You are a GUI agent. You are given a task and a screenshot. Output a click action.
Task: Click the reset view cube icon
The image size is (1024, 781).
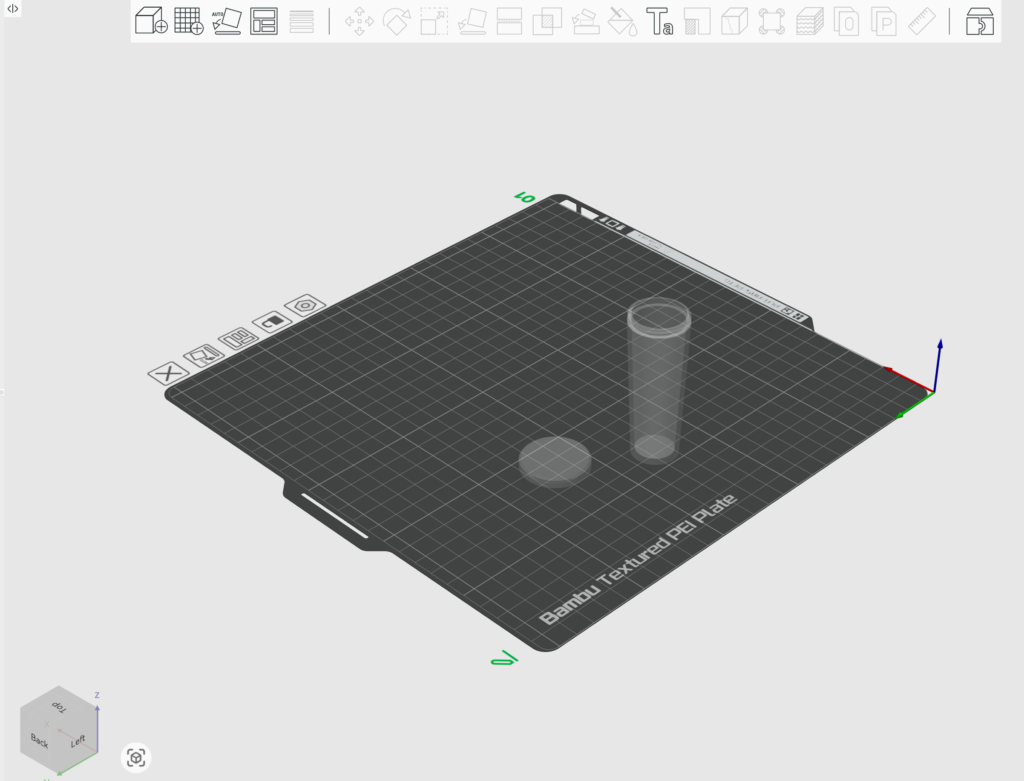point(136,757)
